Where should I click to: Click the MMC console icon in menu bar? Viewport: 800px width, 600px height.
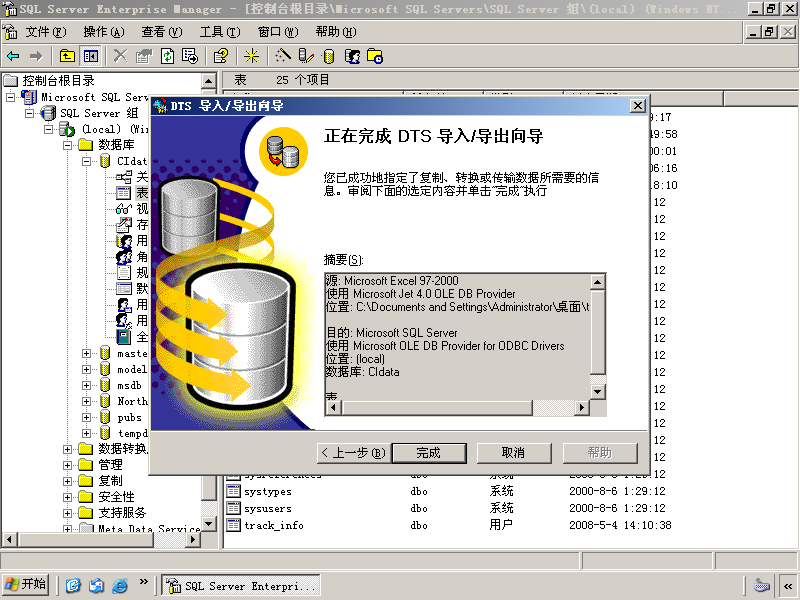point(10,32)
